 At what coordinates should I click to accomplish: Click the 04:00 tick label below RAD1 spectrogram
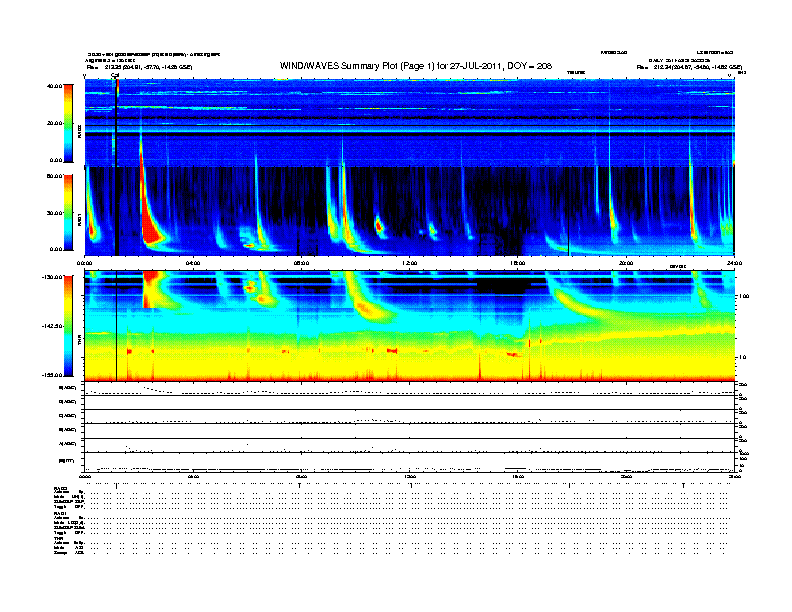[x=193, y=263]
